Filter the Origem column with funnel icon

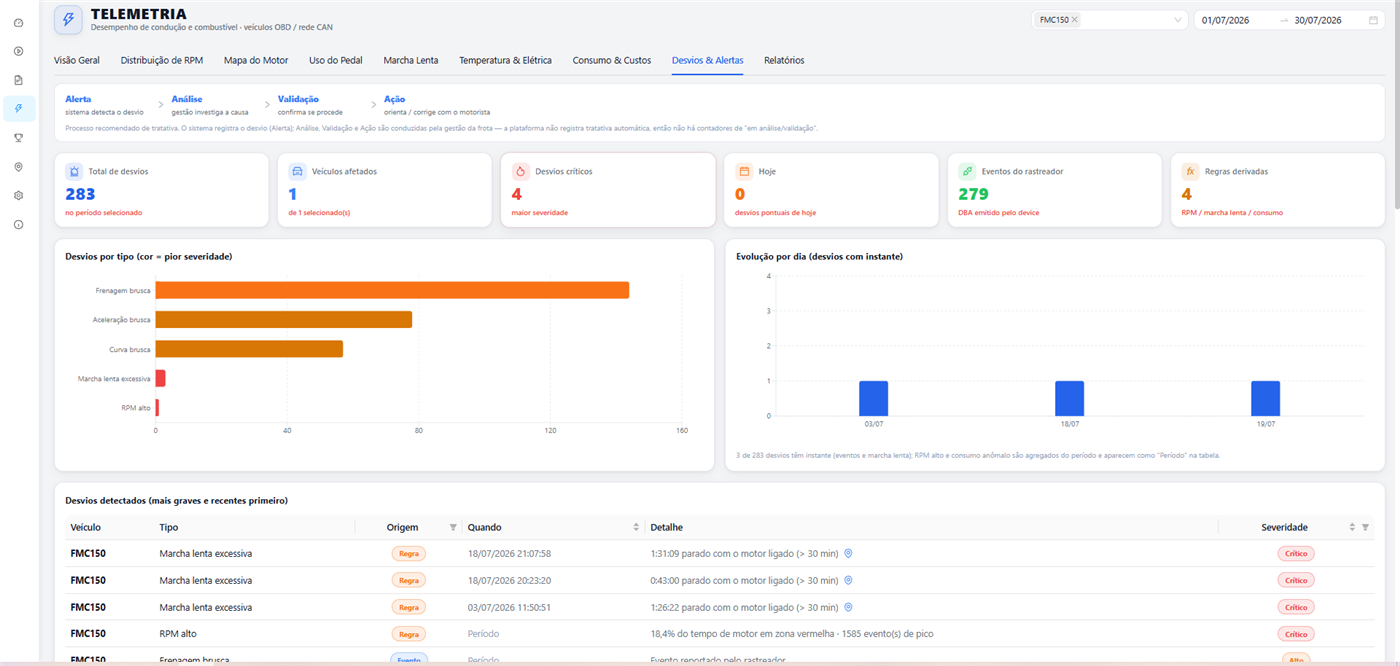452,527
